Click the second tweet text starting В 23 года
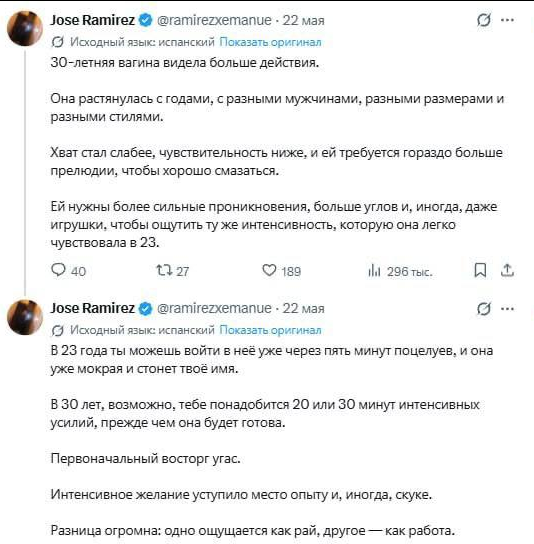 pos(272,359)
